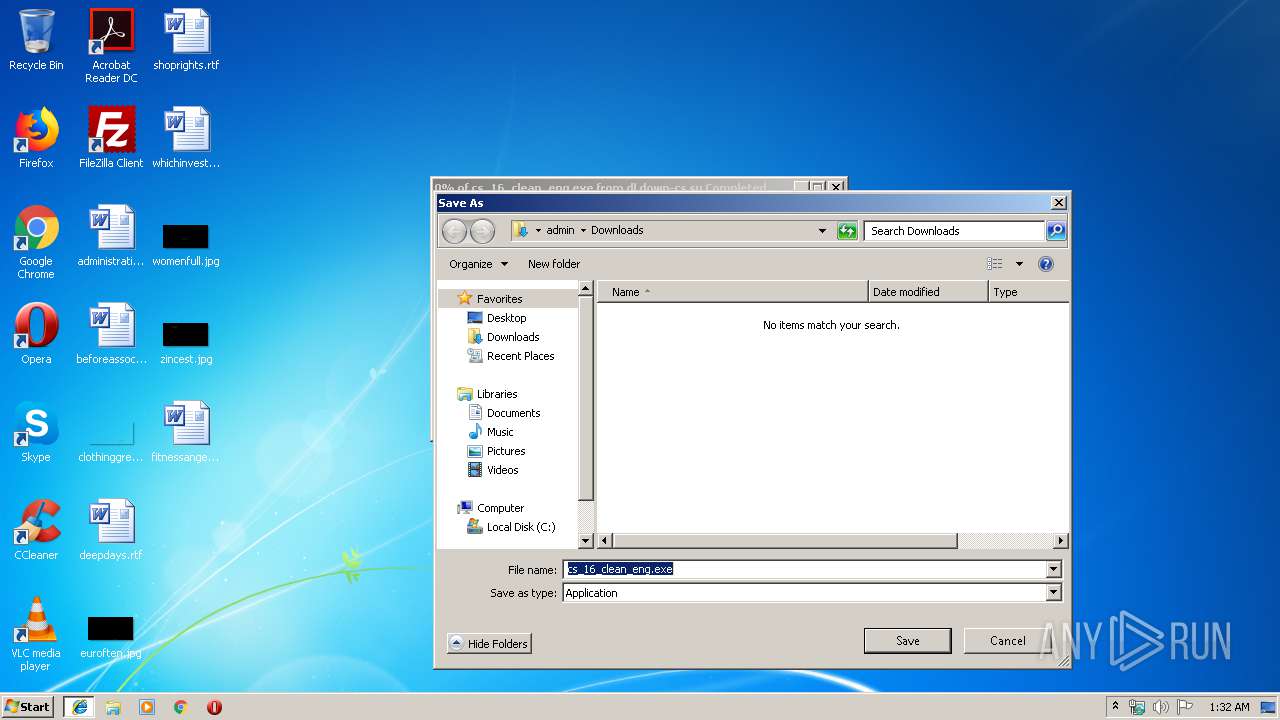Image resolution: width=1280 pixels, height=720 pixels.
Task: Select Computer in navigation pane
Action: (x=500, y=508)
